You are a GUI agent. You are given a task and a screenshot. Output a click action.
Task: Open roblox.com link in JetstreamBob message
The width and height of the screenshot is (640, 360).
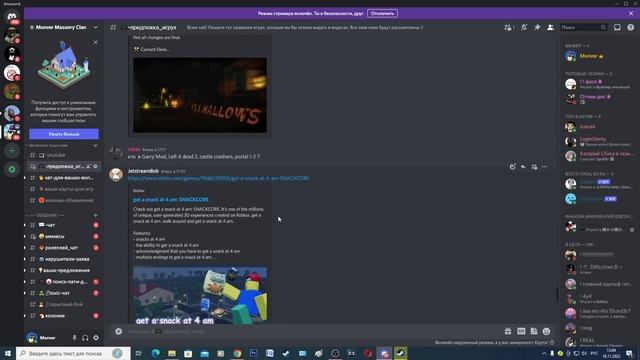[x=218, y=178]
